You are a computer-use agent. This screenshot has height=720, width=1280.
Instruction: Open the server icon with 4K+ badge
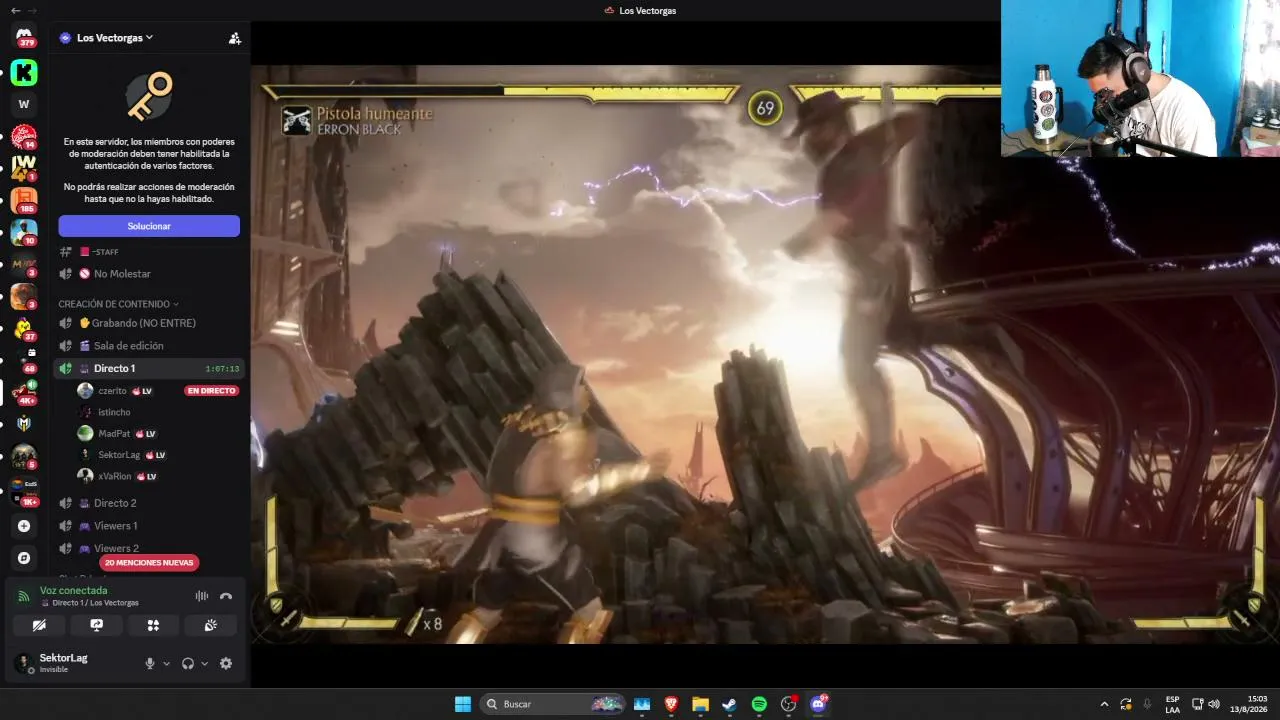tap(24, 392)
